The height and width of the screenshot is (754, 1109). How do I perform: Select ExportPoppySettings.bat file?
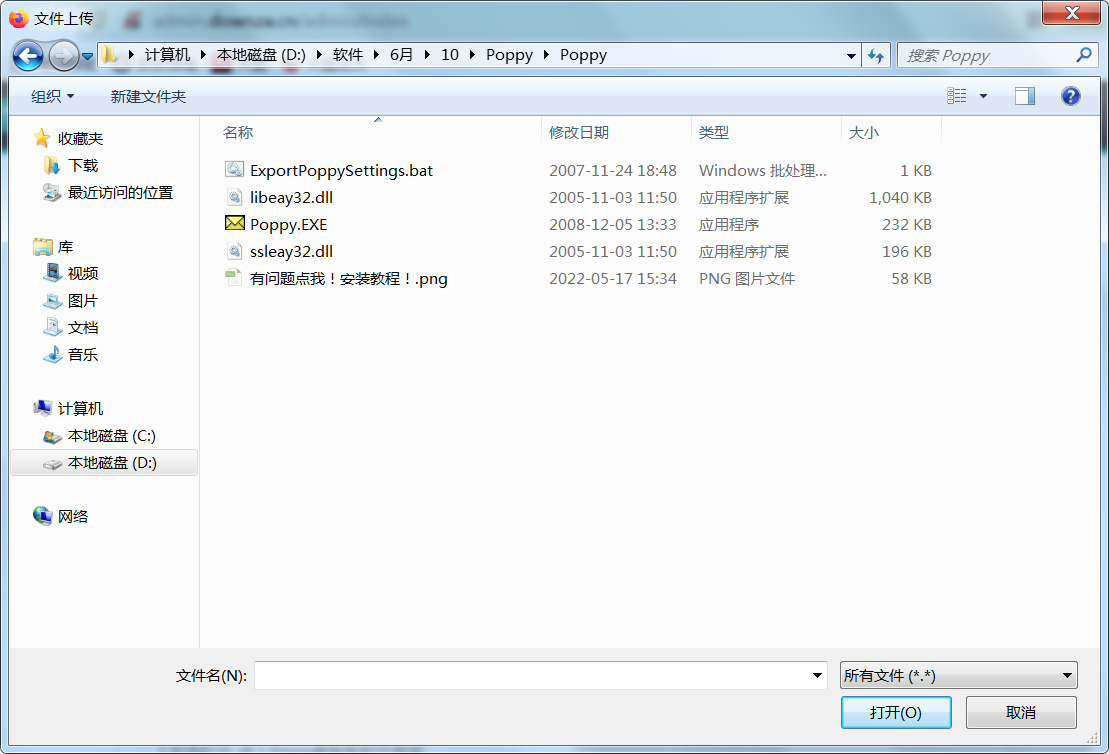(x=329, y=170)
